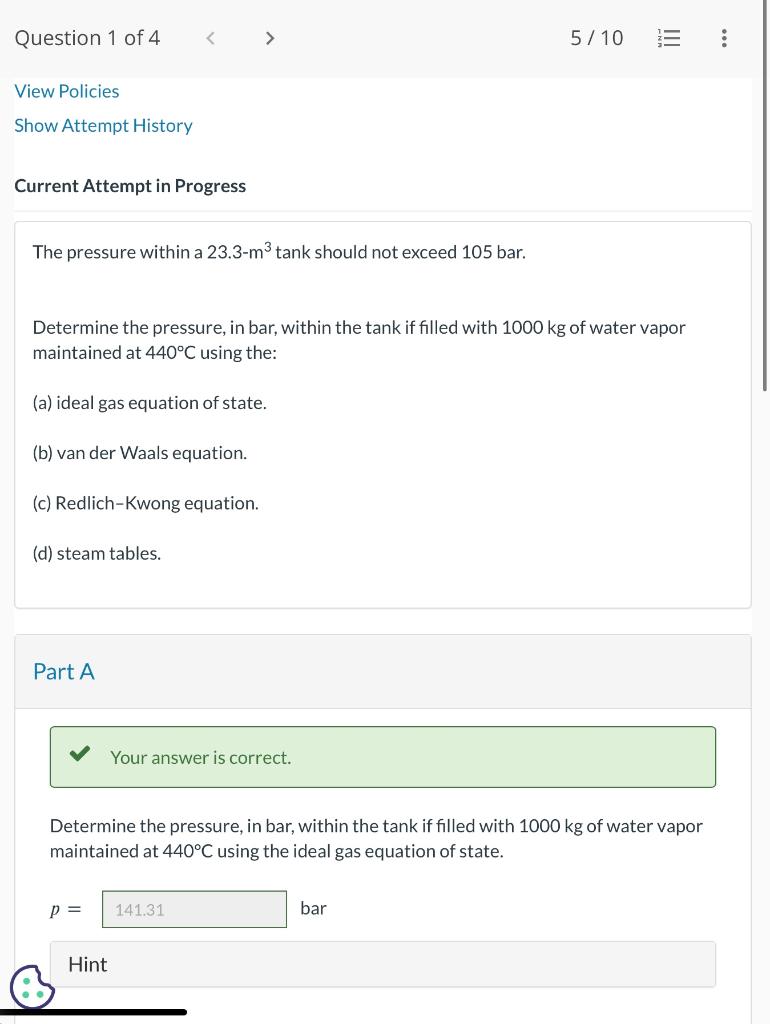Expand the Part A section header
This screenshot has width=770, height=1024.
pyautogui.click(x=63, y=671)
